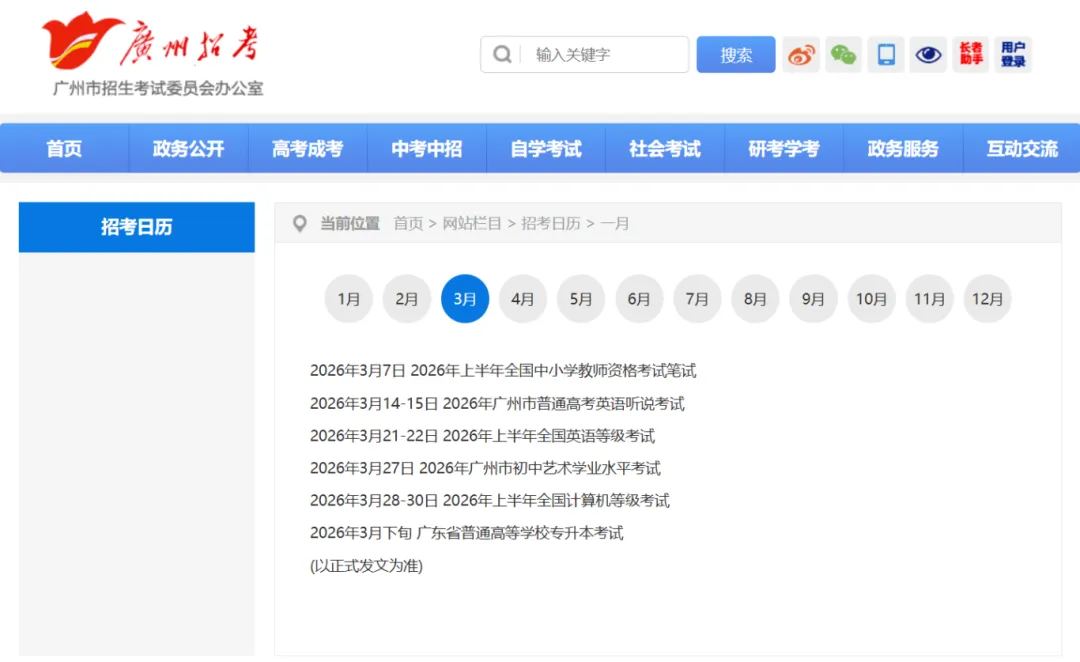
Task: Click the 搜索 search button
Action: [x=735, y=54]
